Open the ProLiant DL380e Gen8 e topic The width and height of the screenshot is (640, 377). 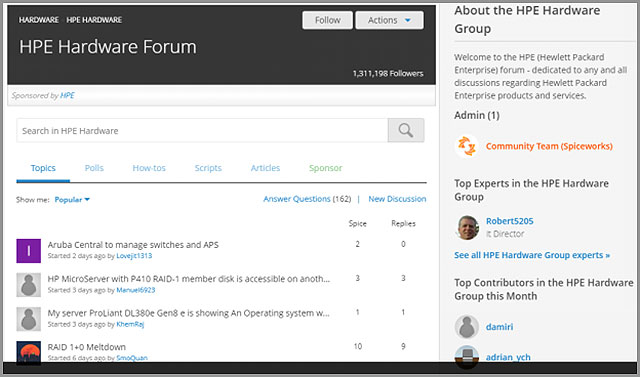[189, 313]
